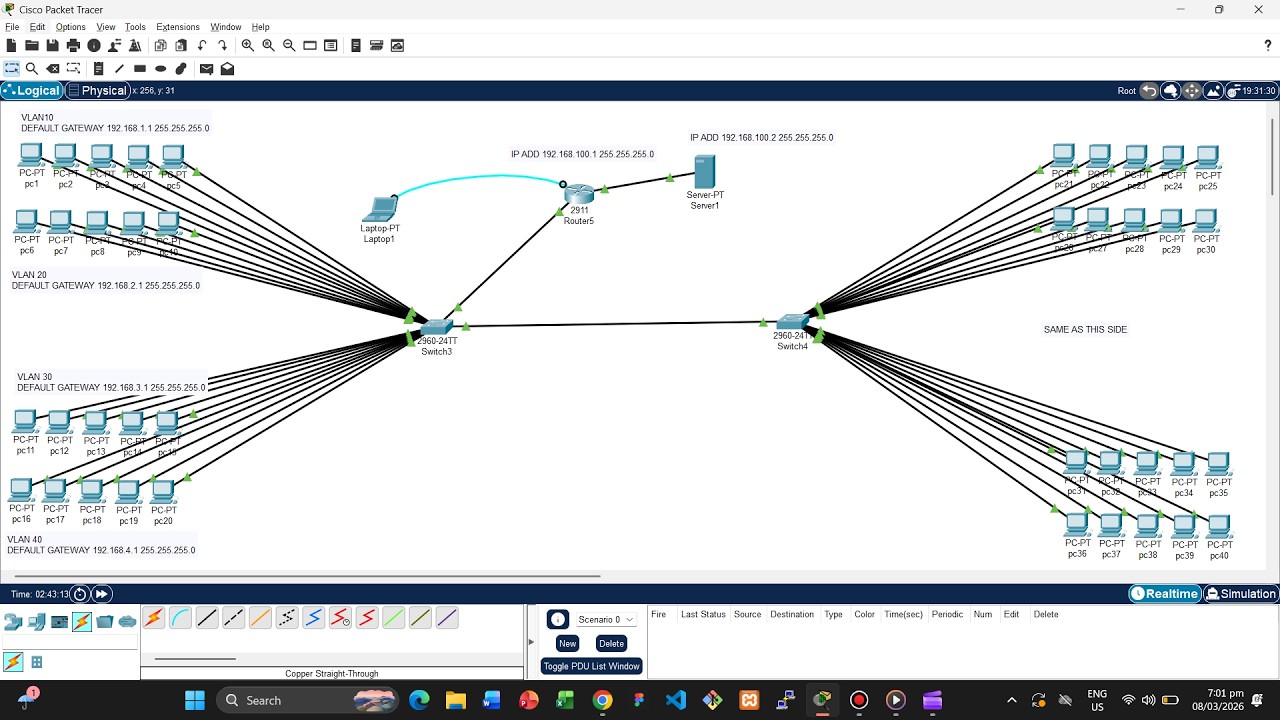The image size is (1280, 720).
Task: Switch to Realtime mode
Action: pos(1165,594)
